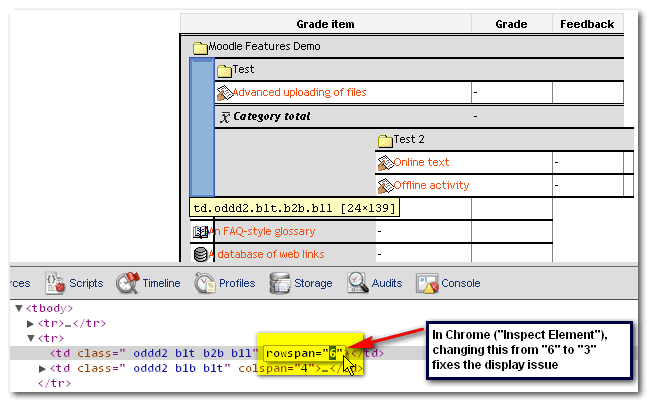Click the Advanced uploading of files assignment icon
Image resolution: width=649 pixels, height=403 pixels.
(224, 93)
